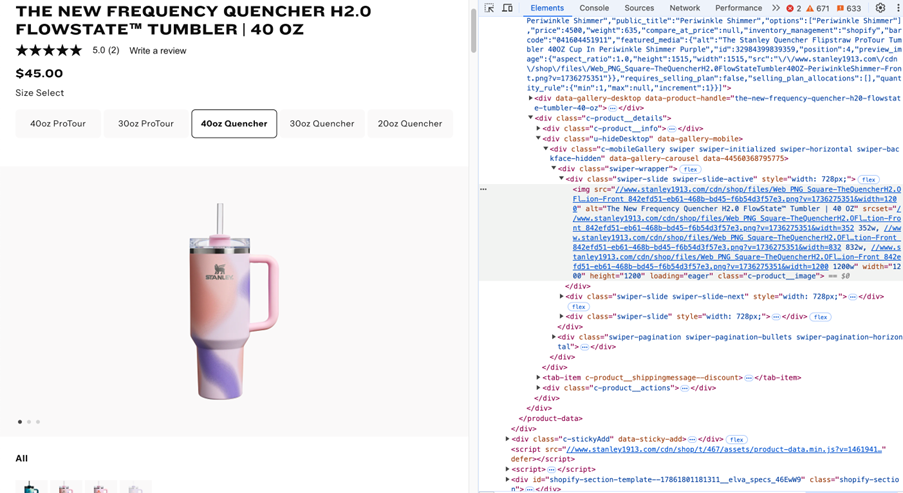This screenshot has width=903, height=493.
Task: Open the product-data.min.js script link
Action: (x=724, y=449)
